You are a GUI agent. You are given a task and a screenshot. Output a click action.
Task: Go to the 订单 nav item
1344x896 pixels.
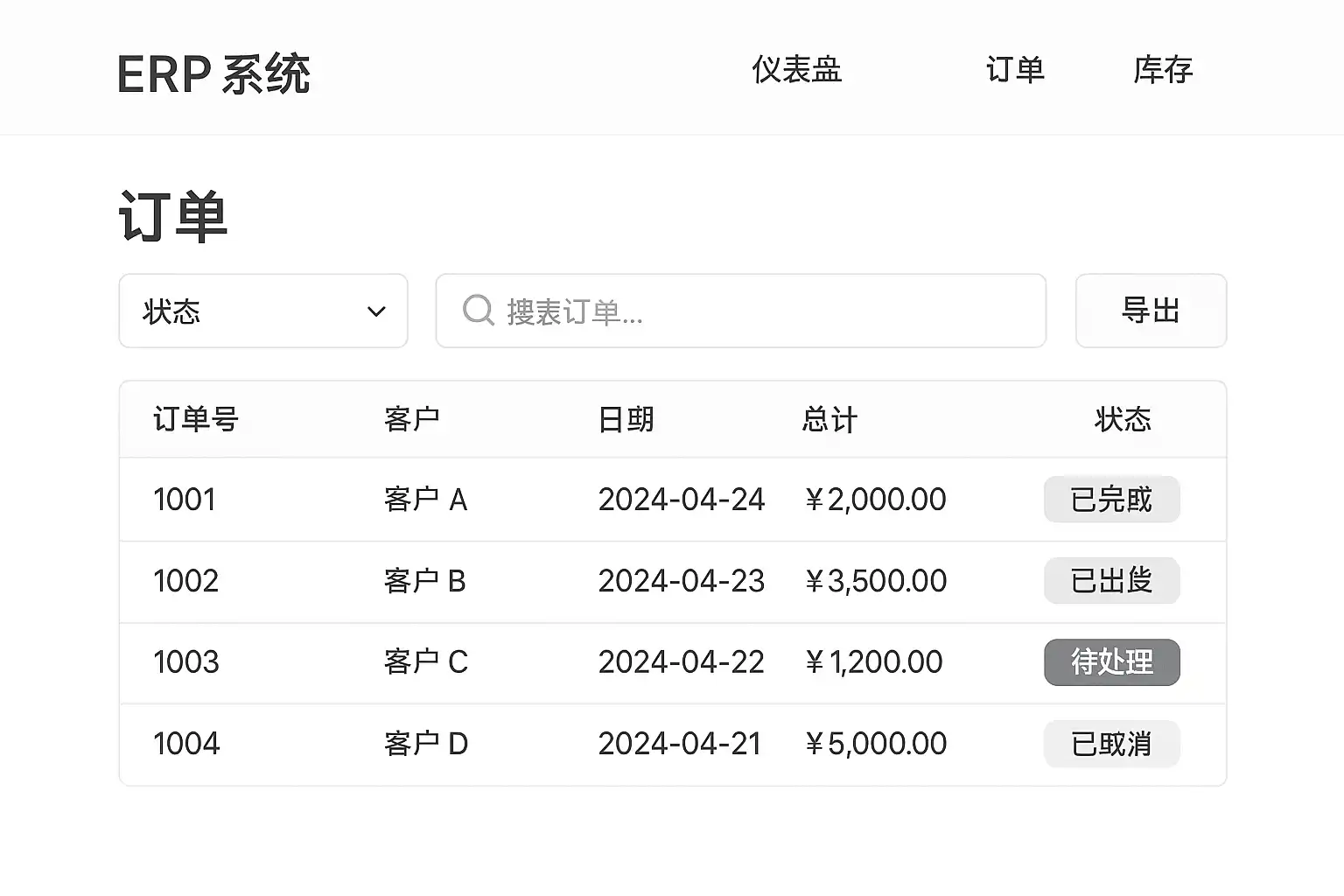(x=1015, y=70)
